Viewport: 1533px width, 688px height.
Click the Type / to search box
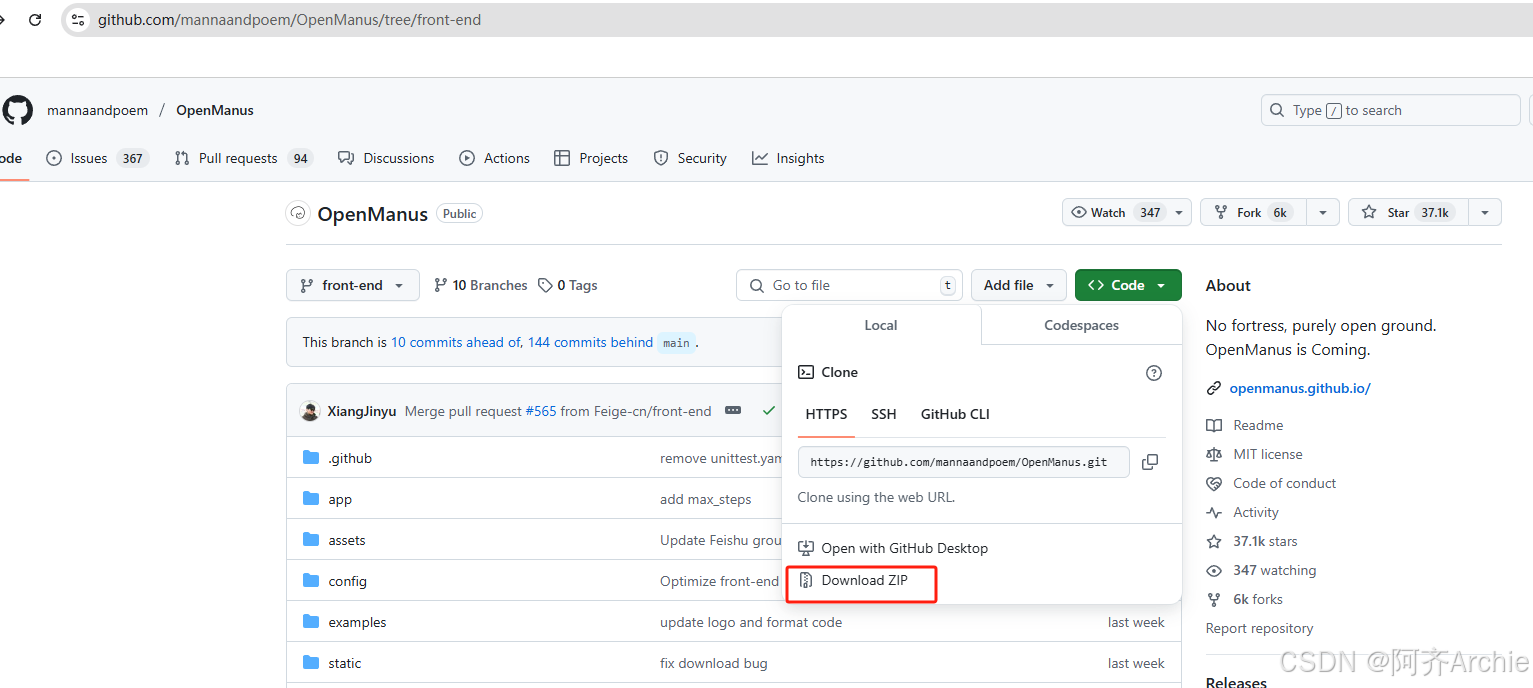[x=1390, y=110]
